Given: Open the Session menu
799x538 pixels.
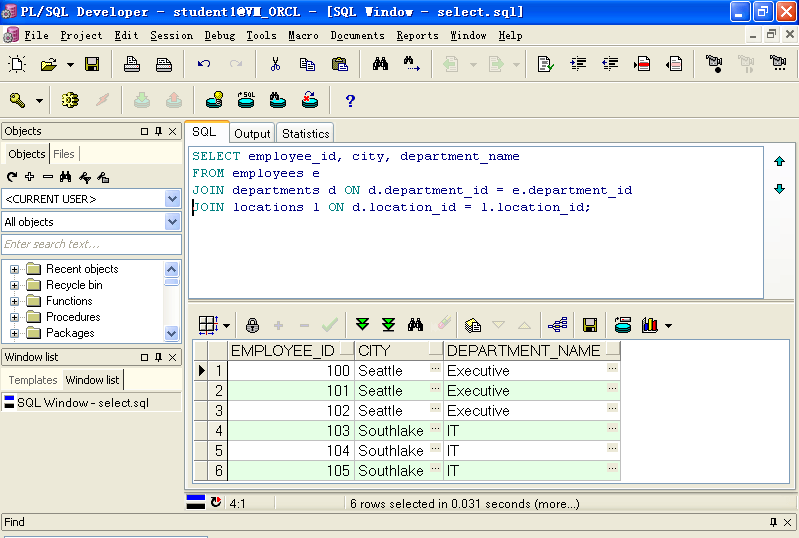Looking at the screenshot, I should coord(171,35).
